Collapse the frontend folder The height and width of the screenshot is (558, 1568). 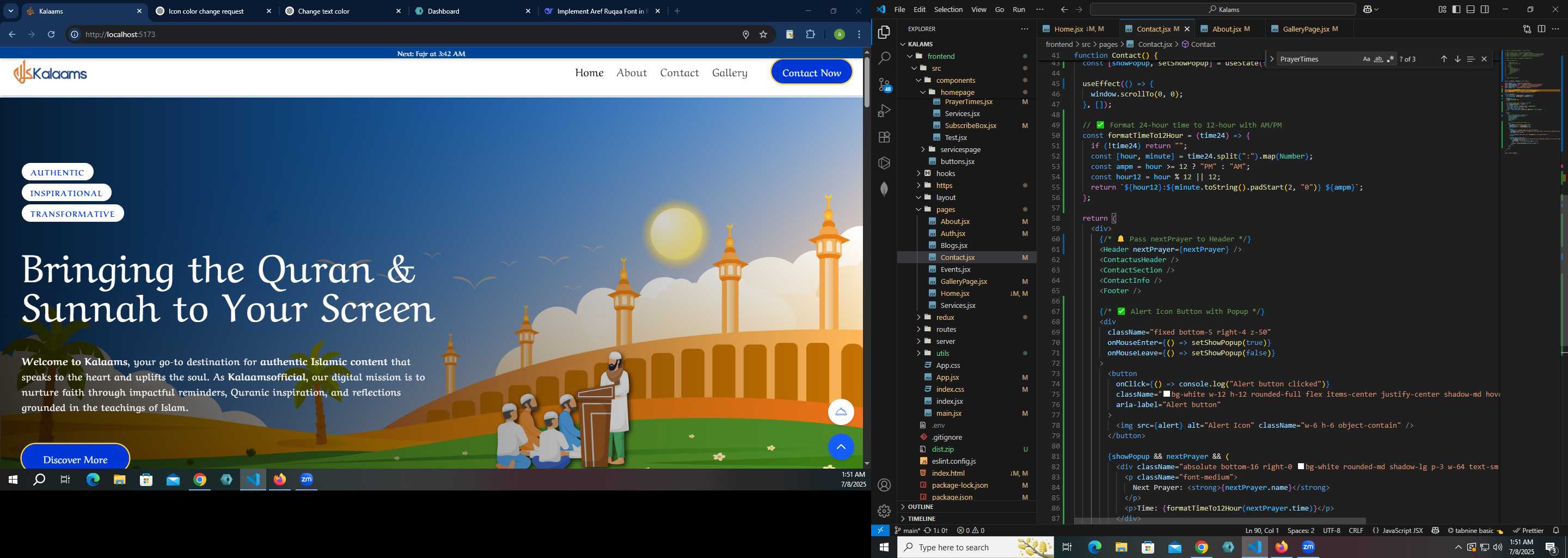click(911, 56)
